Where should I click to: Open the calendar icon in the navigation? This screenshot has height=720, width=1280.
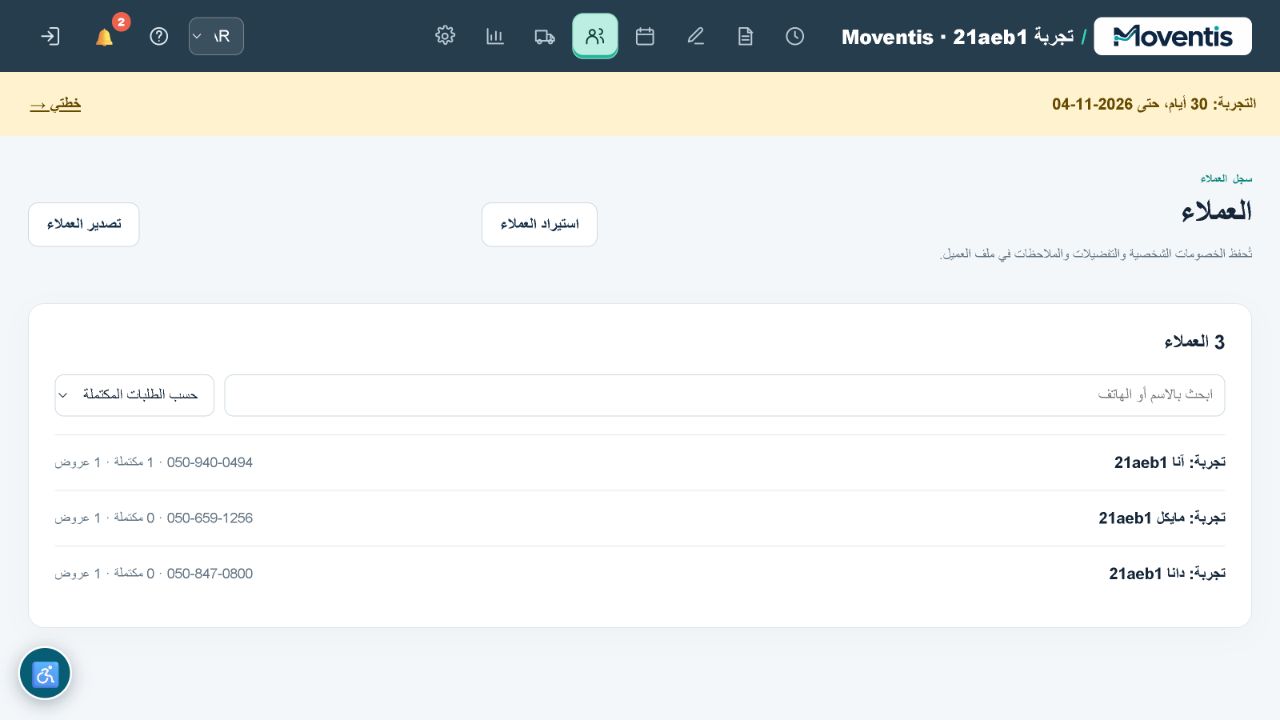tap(645, 36)
